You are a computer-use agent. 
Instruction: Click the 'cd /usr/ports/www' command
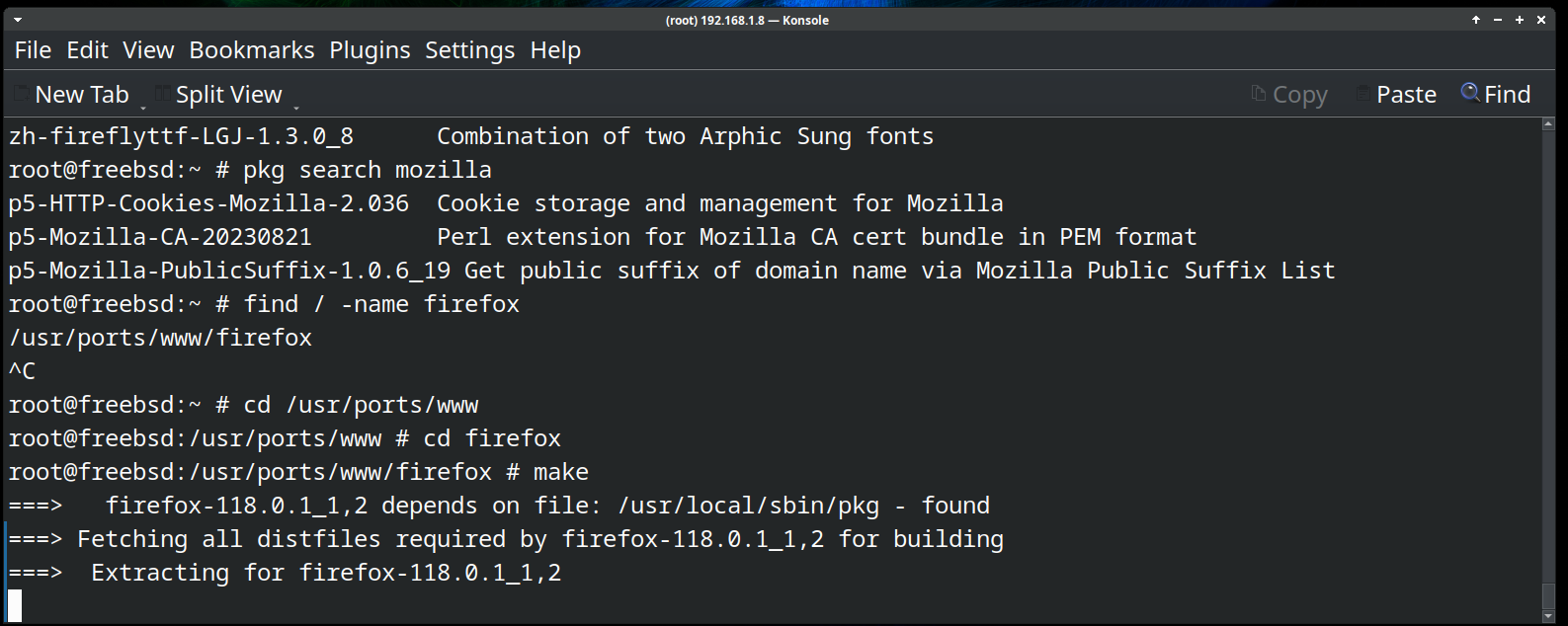(x=361, y=405)
